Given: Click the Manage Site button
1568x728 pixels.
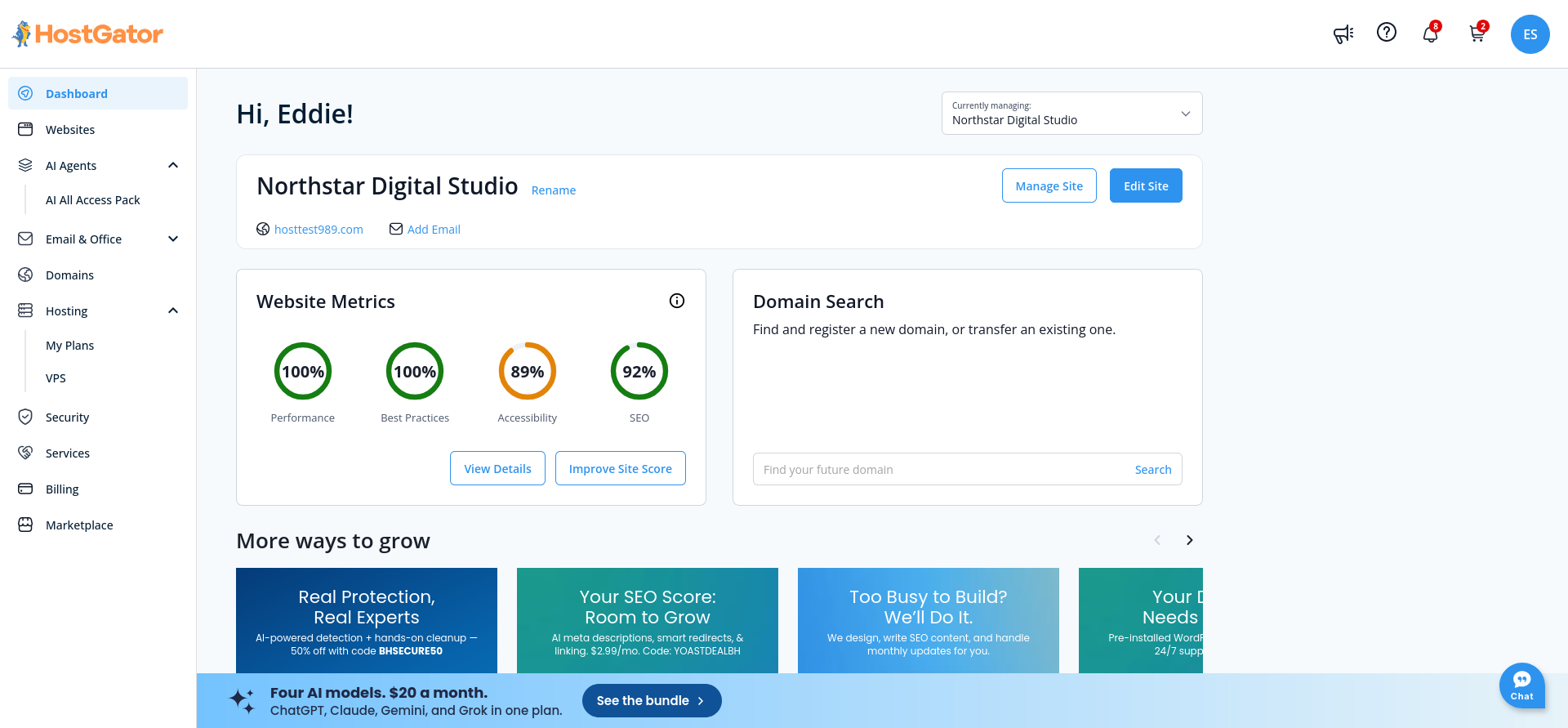Looking at the screenshot, I should (1049, 185).
